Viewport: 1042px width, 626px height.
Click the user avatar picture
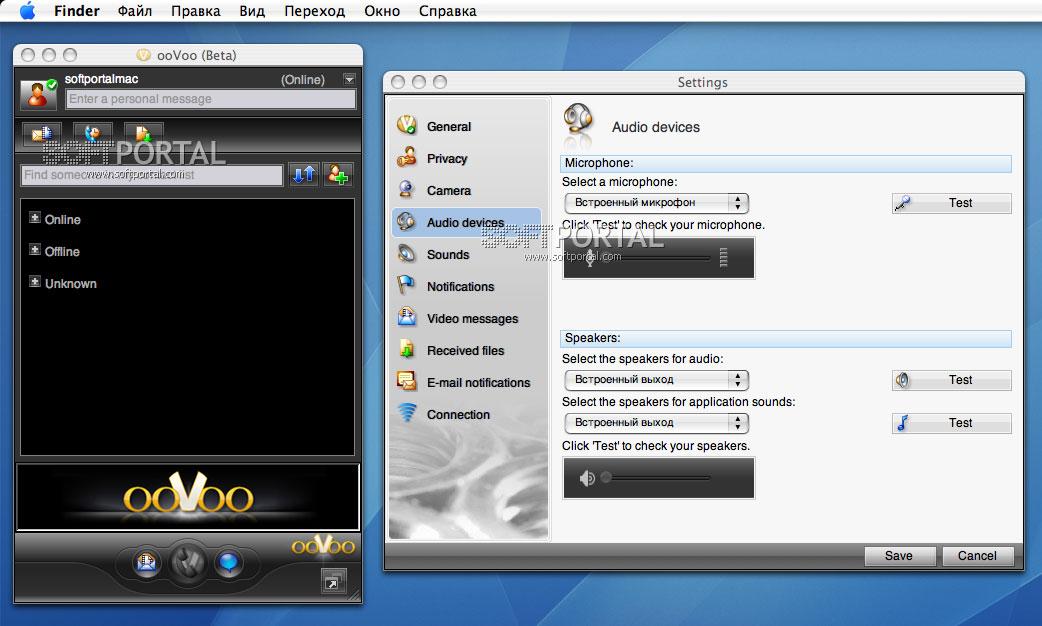tap(38, 94)
